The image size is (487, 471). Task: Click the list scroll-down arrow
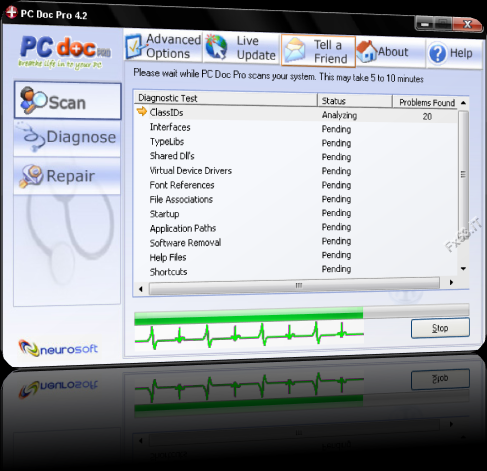point(463,269)
